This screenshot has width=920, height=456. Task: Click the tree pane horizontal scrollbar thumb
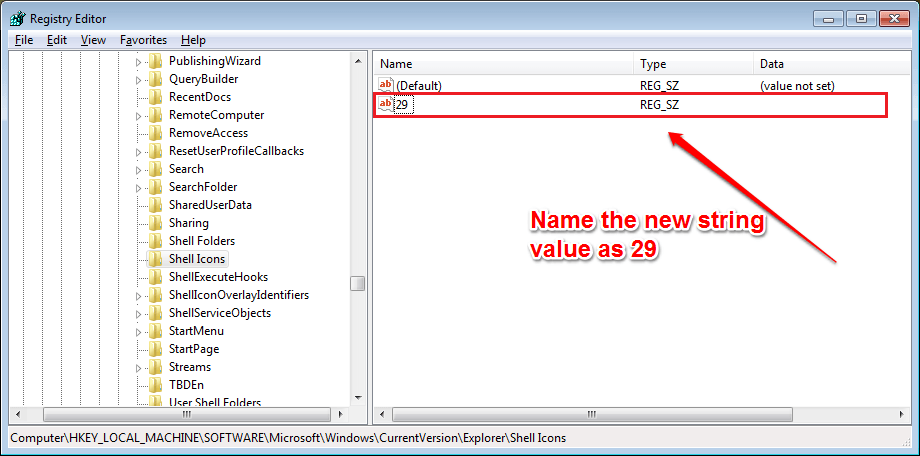pos(185,414)
